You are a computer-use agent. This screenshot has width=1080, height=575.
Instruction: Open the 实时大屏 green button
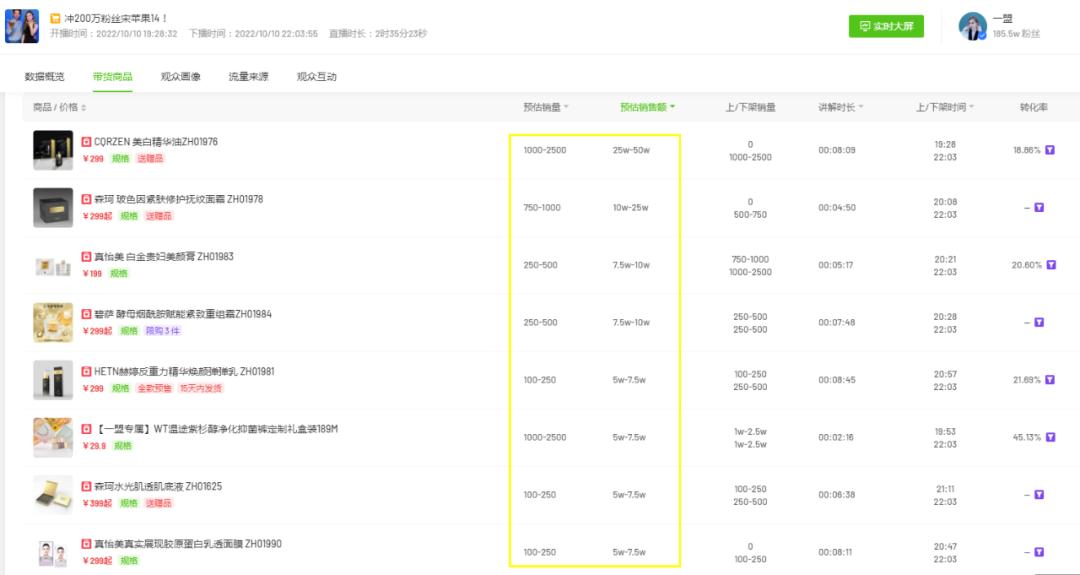pos(886,26)
